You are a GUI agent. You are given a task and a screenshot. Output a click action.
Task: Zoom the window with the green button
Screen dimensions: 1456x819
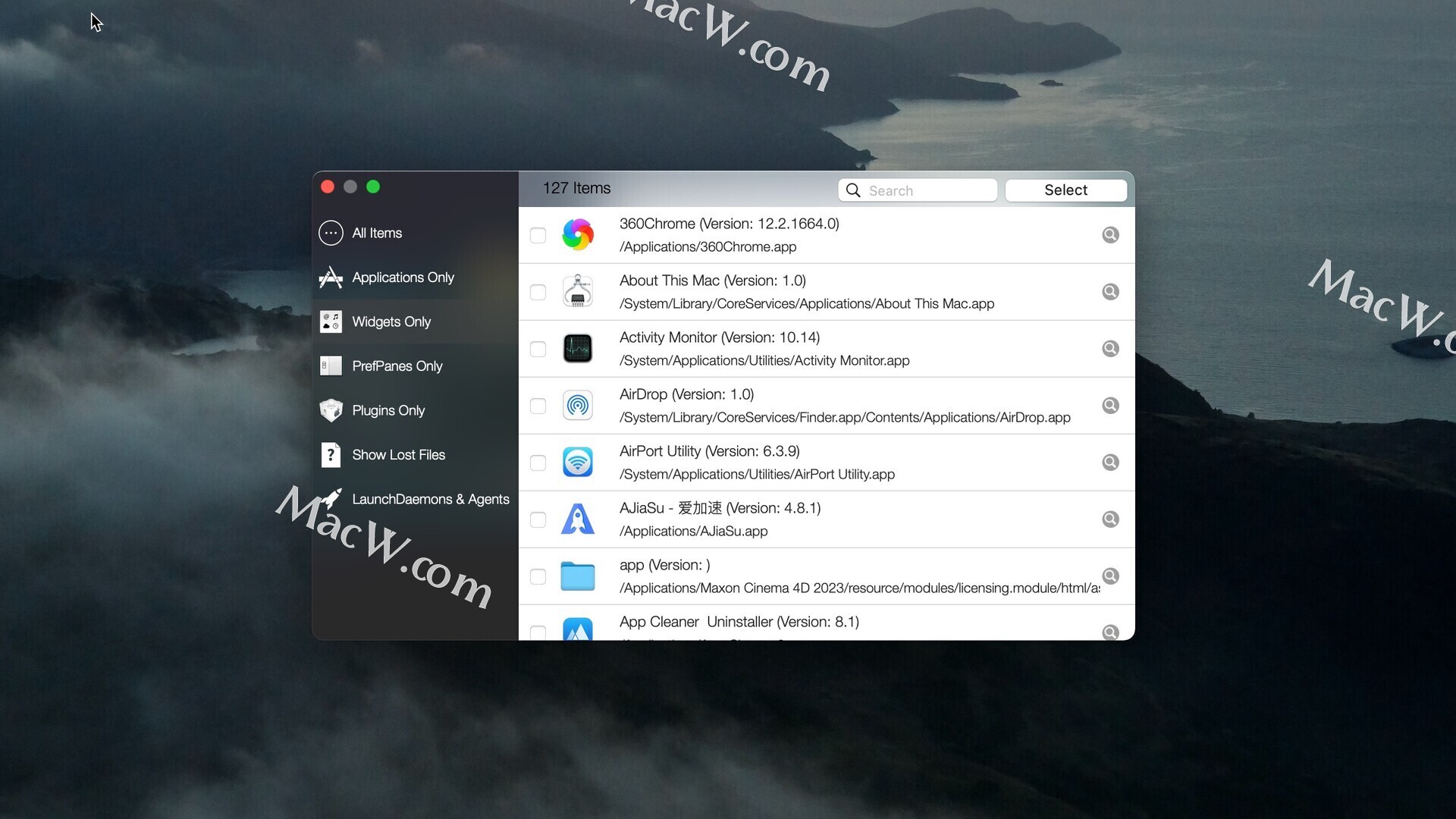pos(373,187)
